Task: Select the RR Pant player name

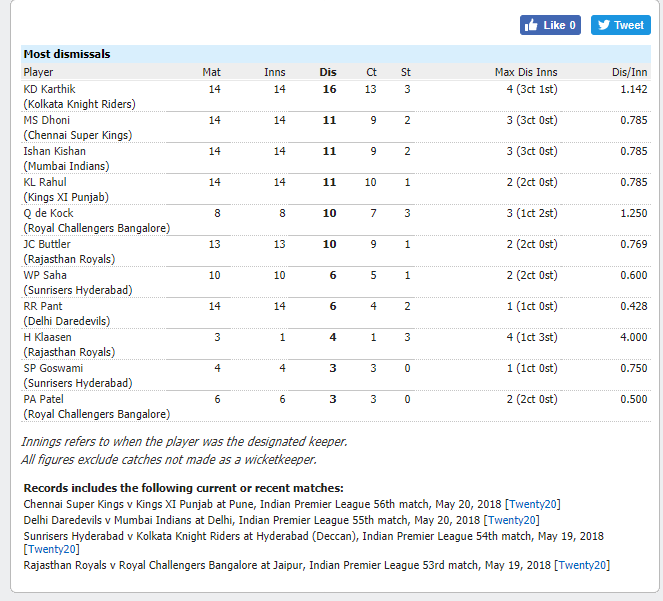Action: click(x=43, y=306)
